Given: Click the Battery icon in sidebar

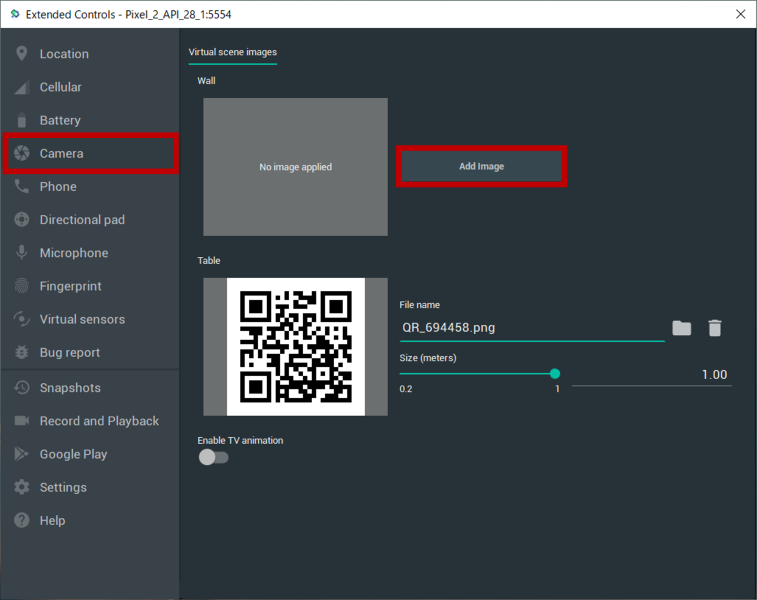Looking at the screenshot, I should click(x=21, y=120).
